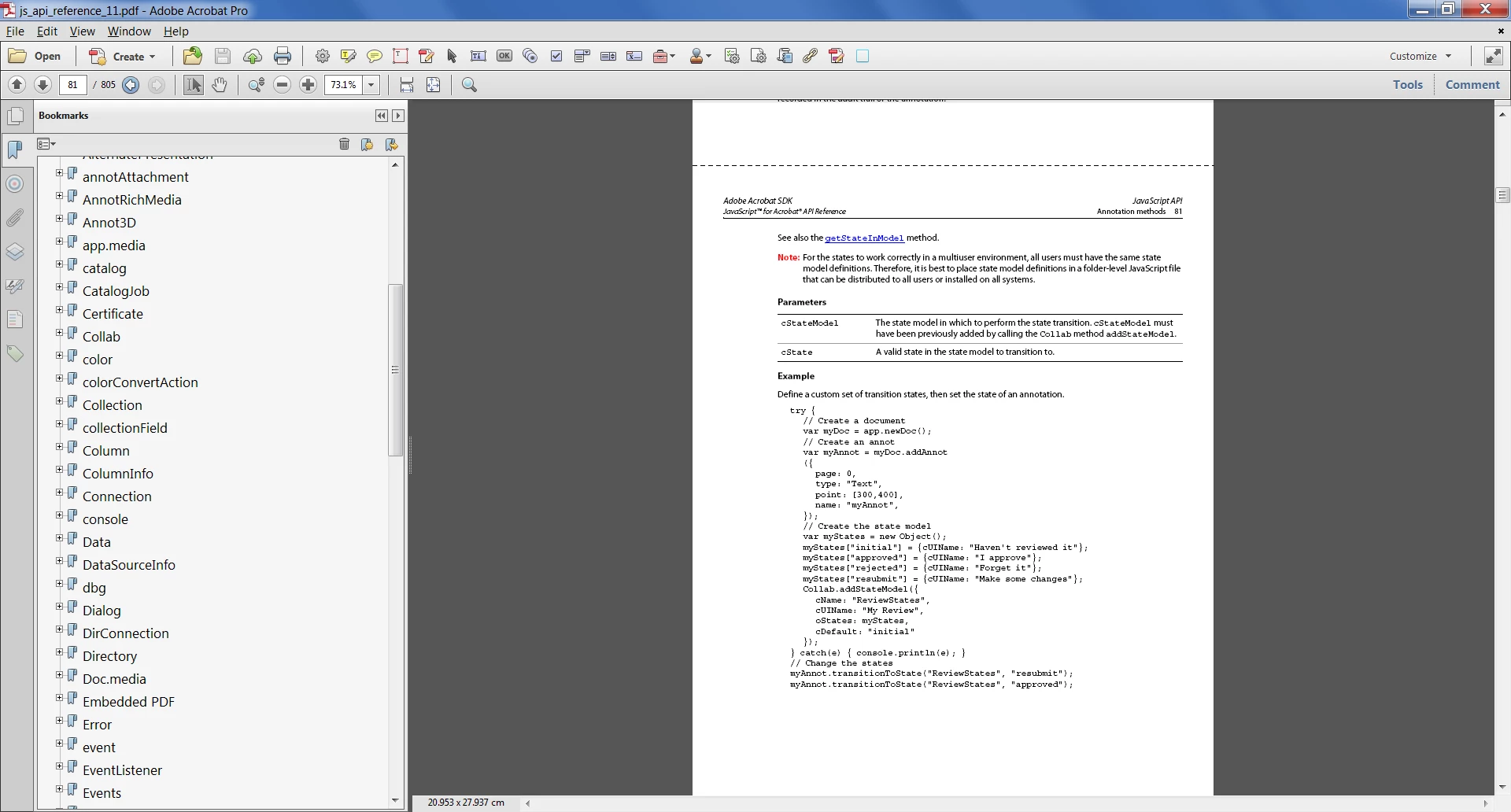
Task: Enter Read Mode with expand icon
Action: tap(1493, 56)
